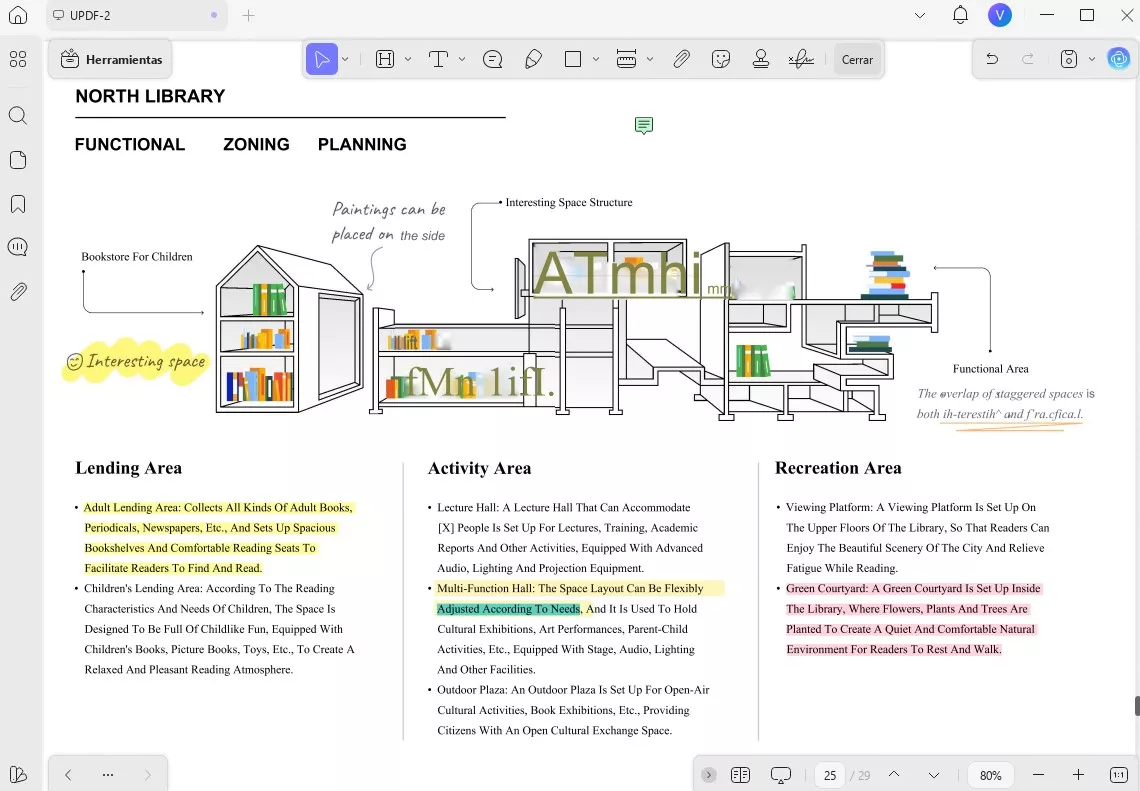Image resolution: width=1140 pixels, height=791 pixels.
Task: Go to the previous view arrow
Action: click(68, 775)
